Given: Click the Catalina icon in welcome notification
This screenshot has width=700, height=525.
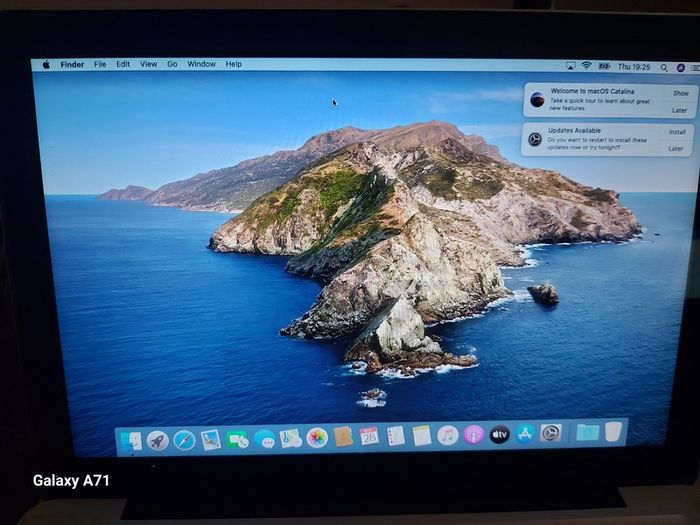Looking at the screenshot, I should [537, 100].
